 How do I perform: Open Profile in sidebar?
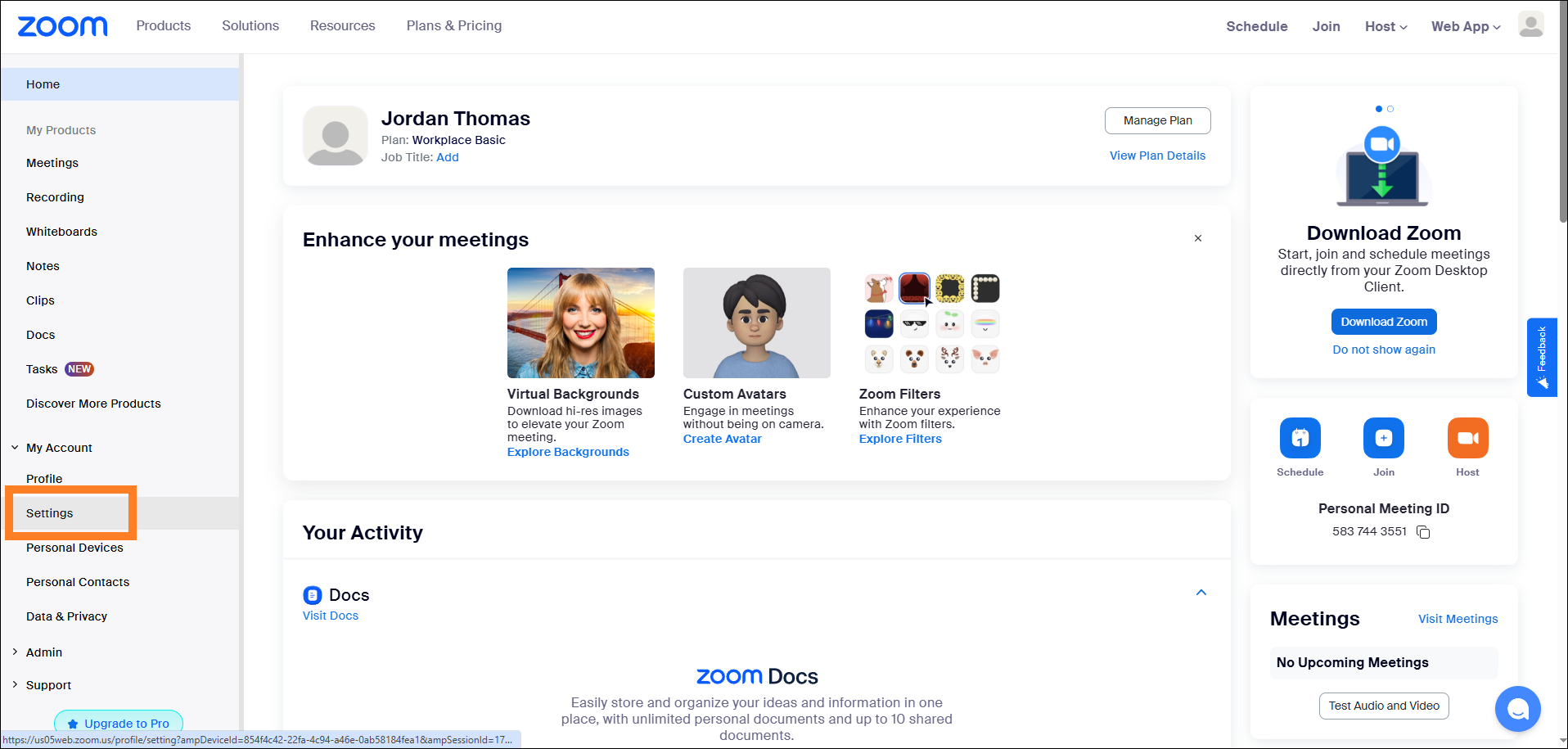[x=44, y=479]
